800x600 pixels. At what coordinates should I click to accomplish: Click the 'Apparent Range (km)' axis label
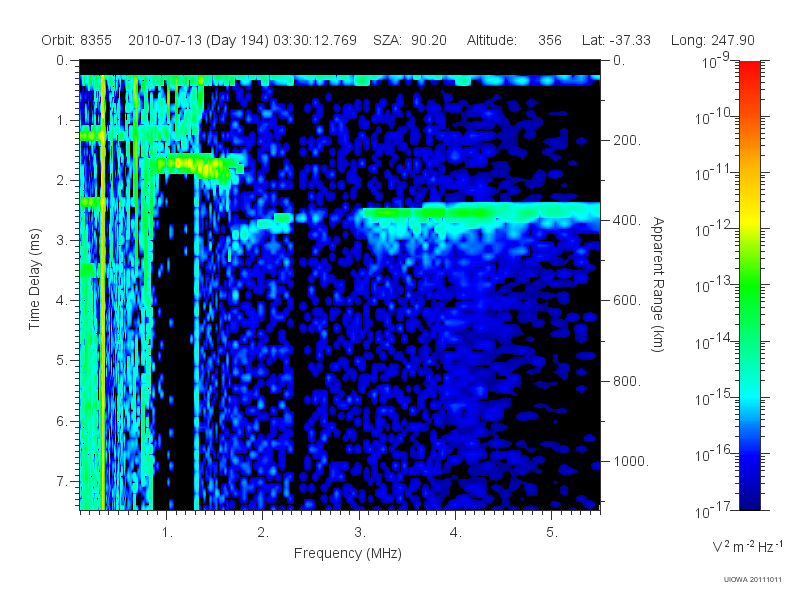click(658, 284)
